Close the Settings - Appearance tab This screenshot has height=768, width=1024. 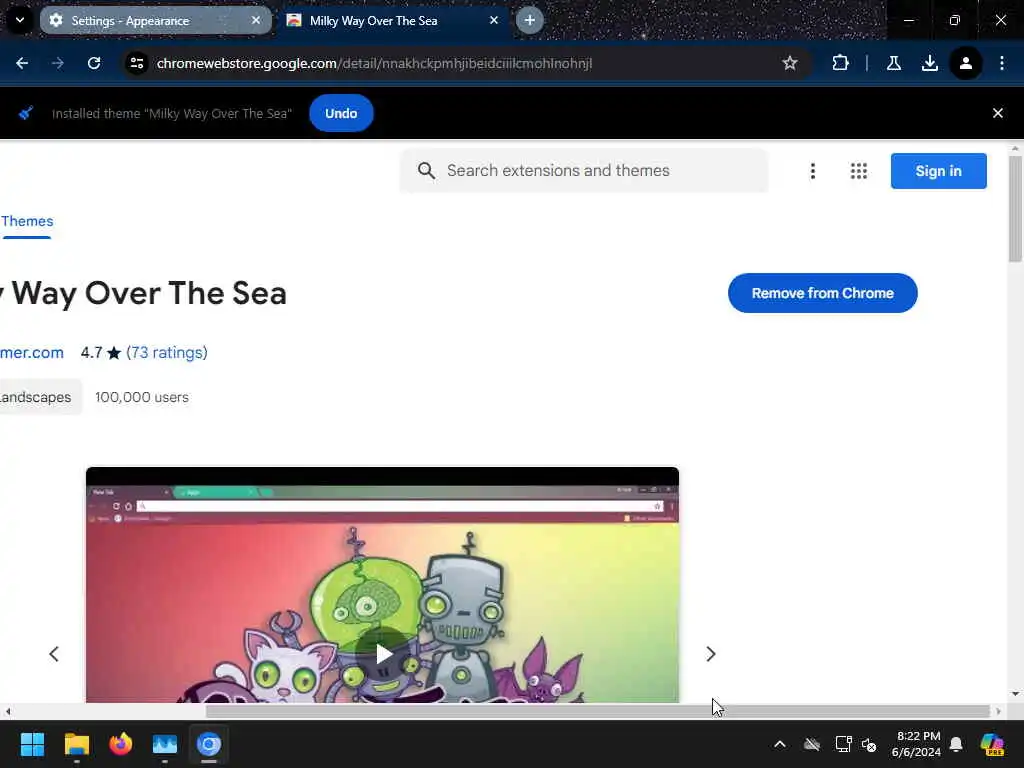[x=256, y=20]
